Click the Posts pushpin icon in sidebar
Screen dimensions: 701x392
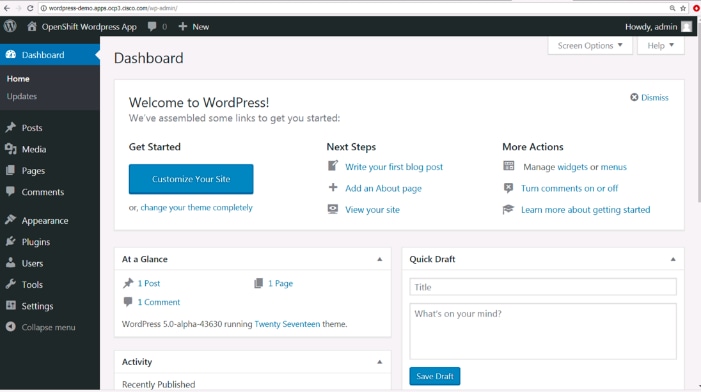[x=11, y=127]
